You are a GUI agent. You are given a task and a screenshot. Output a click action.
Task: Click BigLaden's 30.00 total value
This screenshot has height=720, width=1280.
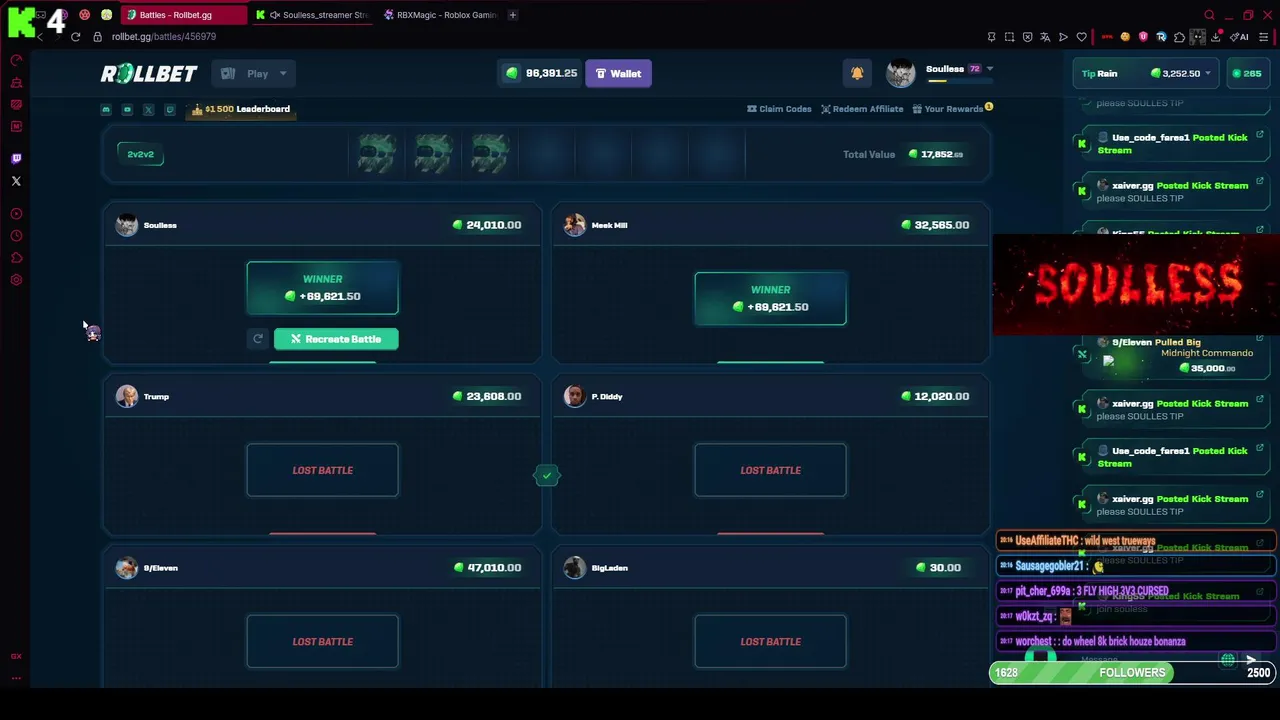[938, 568]
